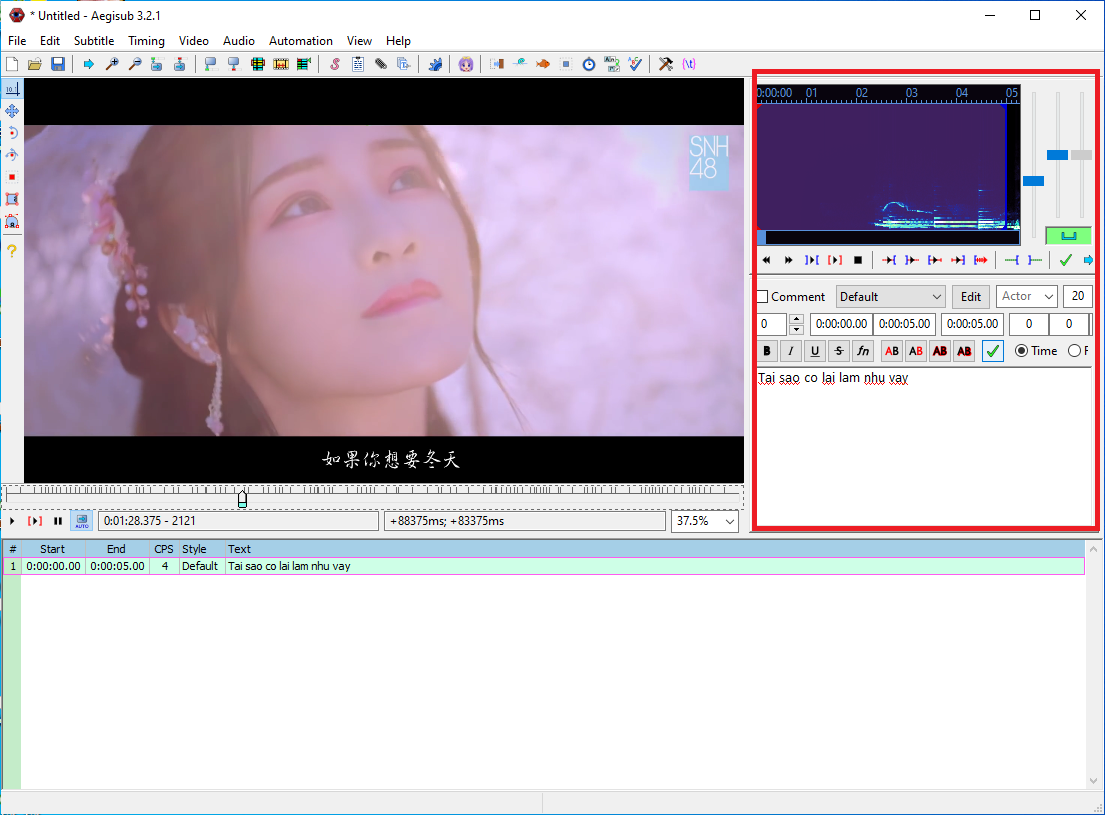Toggle the Comment checkbox
This screenshot has width=1105, height=815.
click(x=762, y=297)
